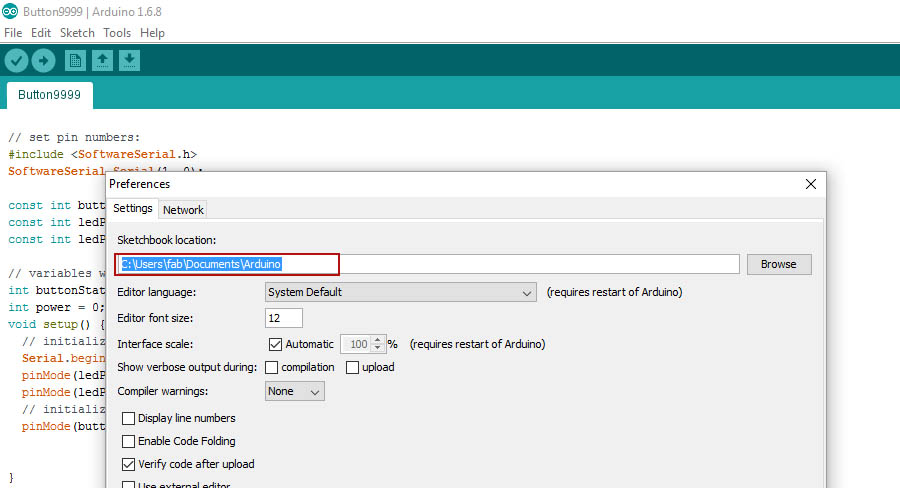Open the Sketch menu
This screenshot has height=488, width=900.
77,33
